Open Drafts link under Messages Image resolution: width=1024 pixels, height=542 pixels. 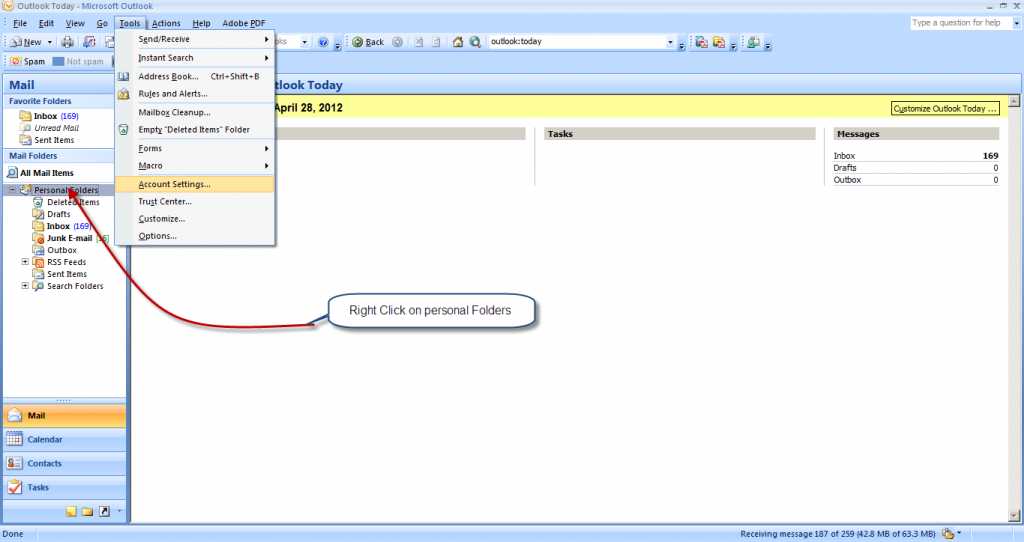pyautogui.click(x=845, y=168)
